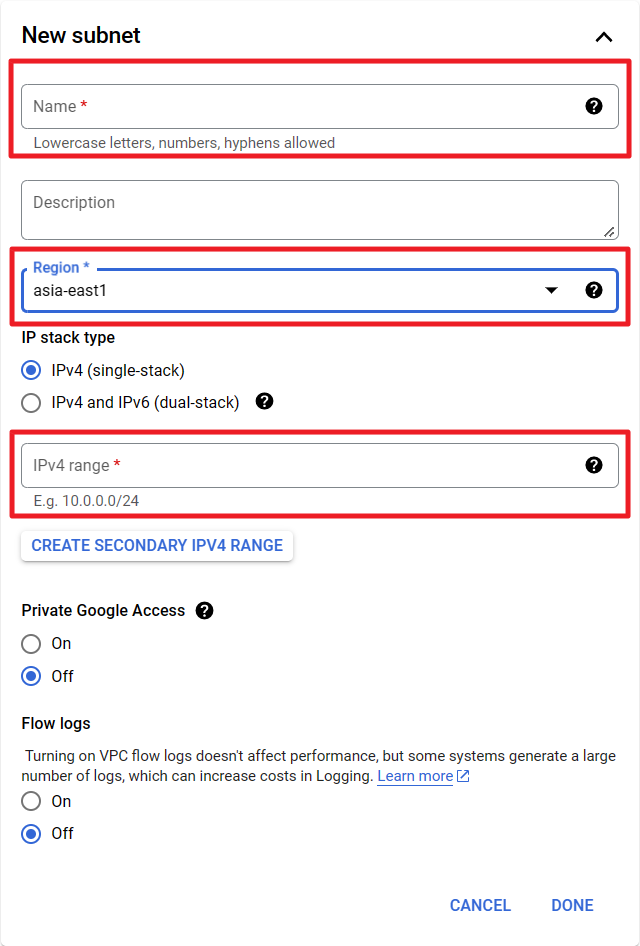This screenshot has height=946, width=640.
Task: Select Off for Flow logs
Action: pyautogui.click(x=32, y=833)
